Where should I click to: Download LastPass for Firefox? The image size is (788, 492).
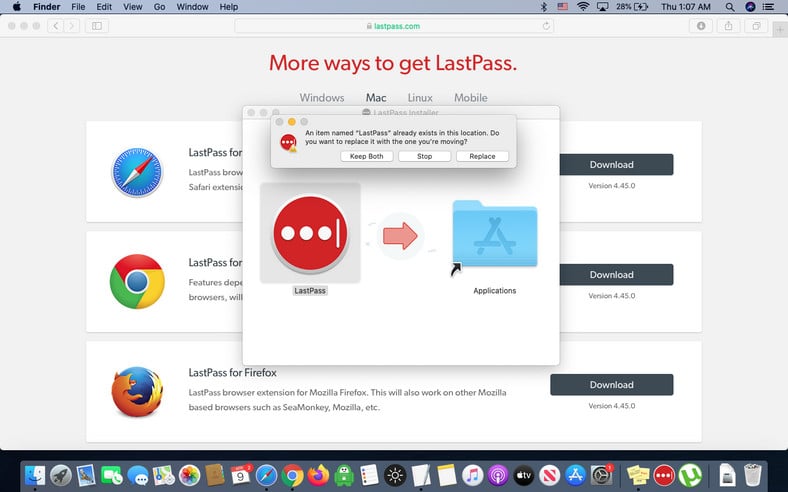click(x=612, y=384)
